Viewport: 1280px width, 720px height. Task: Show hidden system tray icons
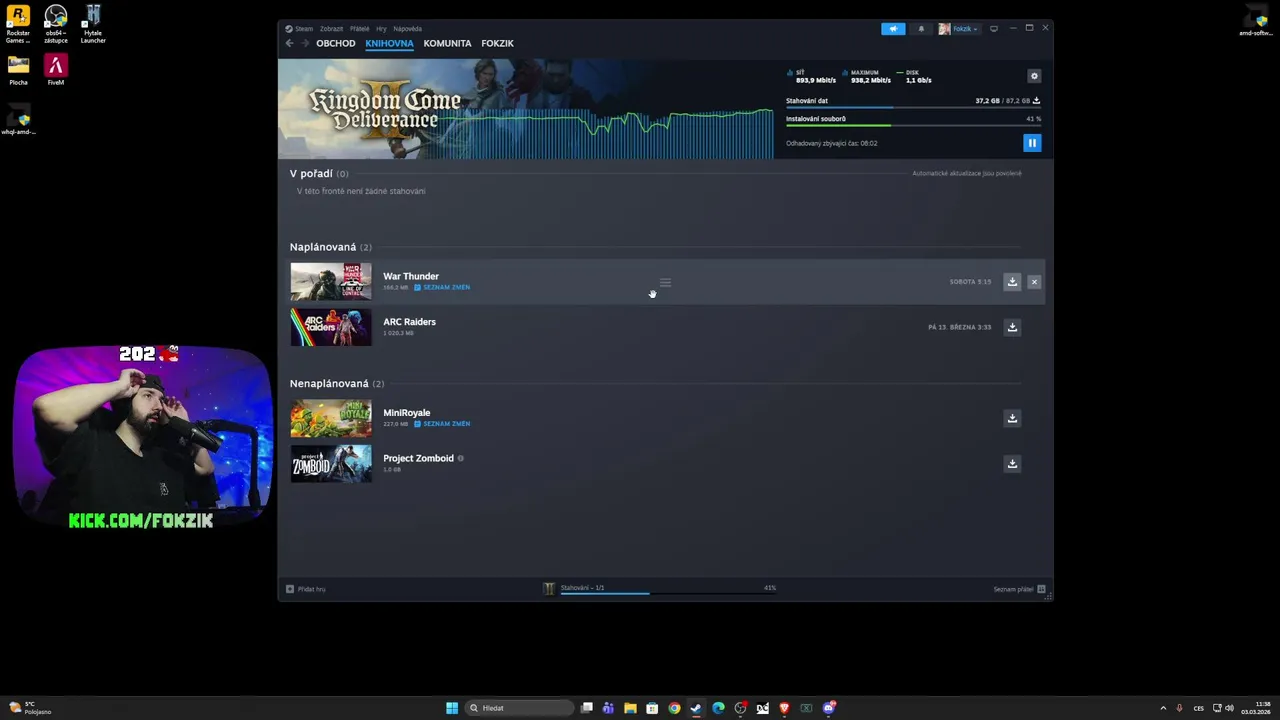point(1163,708)
